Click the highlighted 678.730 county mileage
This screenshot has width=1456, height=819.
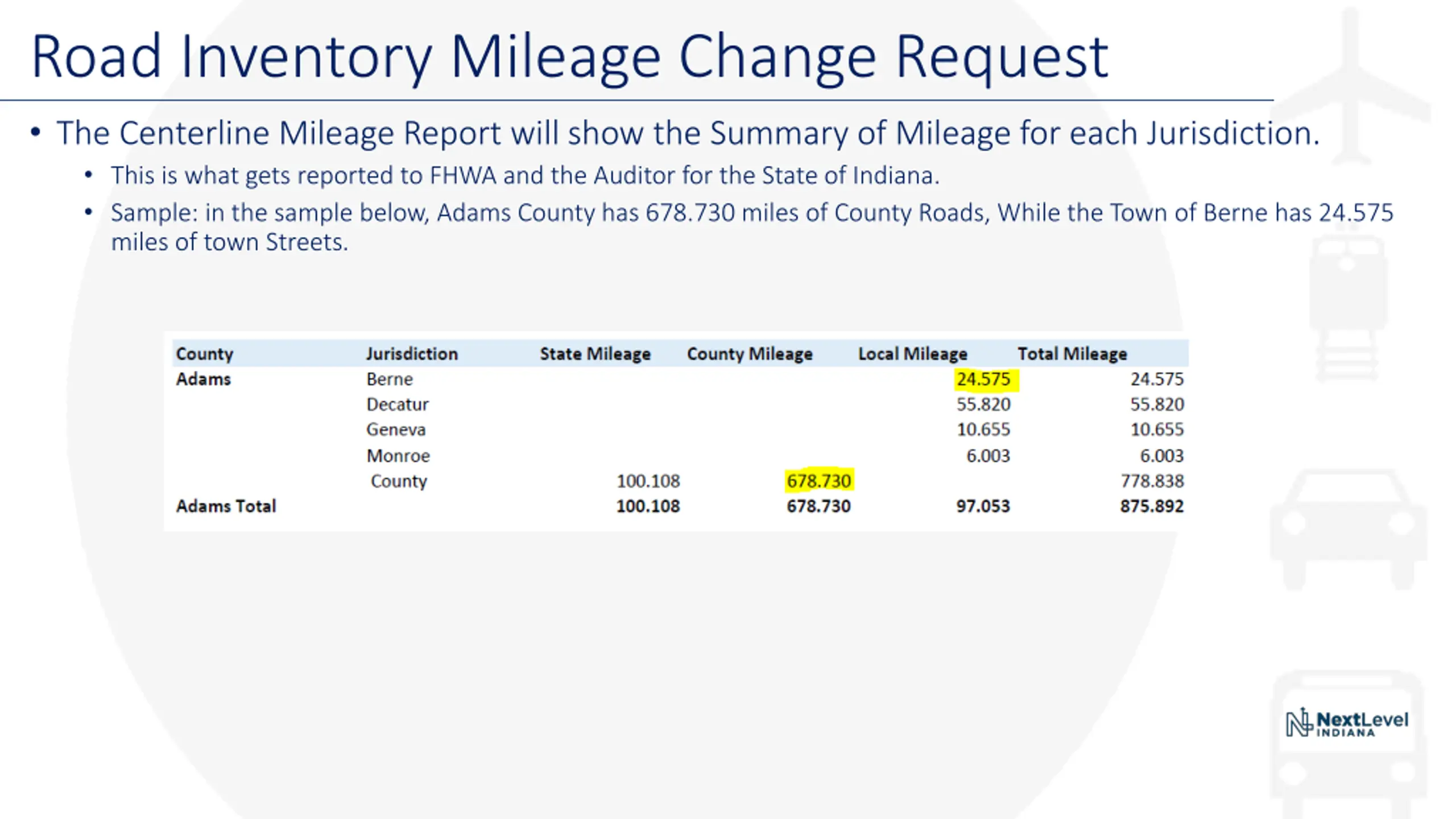[819, 481]
